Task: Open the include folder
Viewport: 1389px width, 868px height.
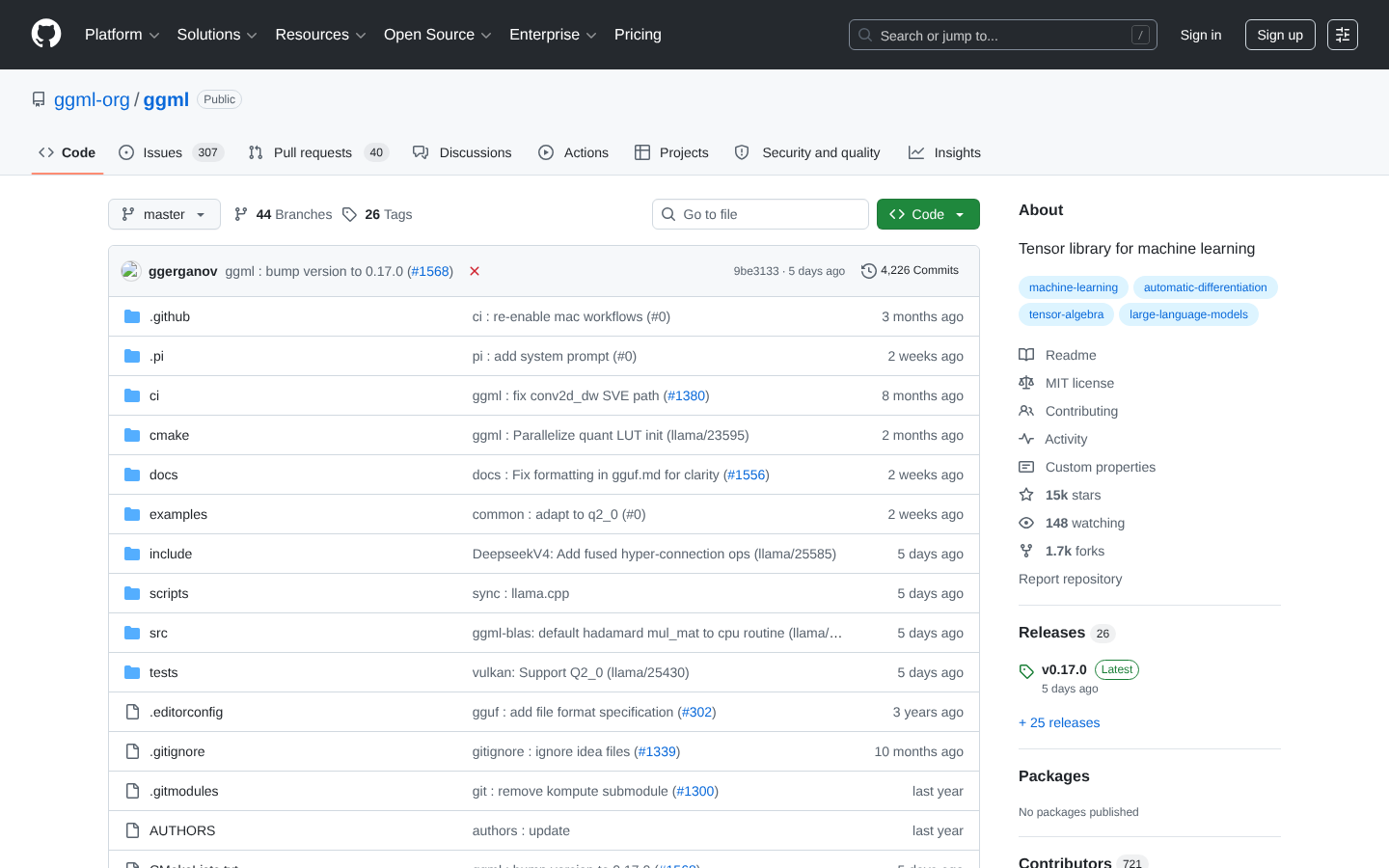Action: [171, 554]
